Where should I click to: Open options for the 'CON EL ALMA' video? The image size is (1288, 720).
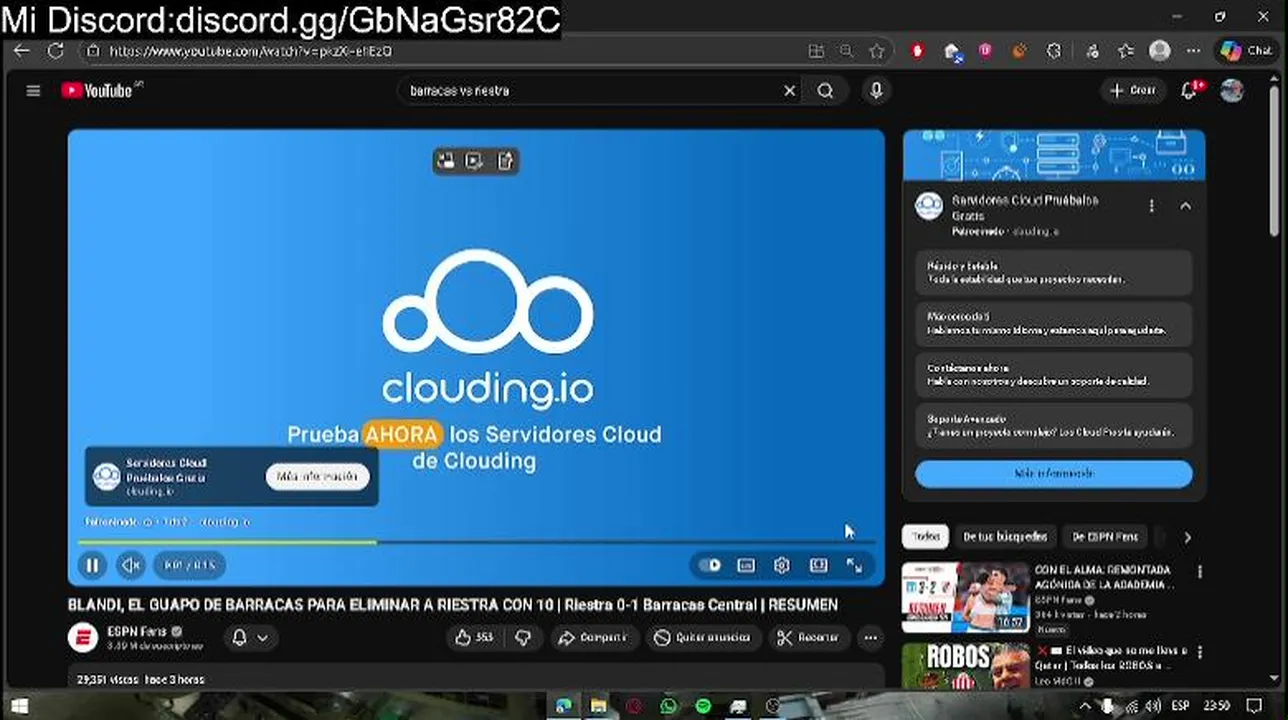click(x=1199, y=572)
